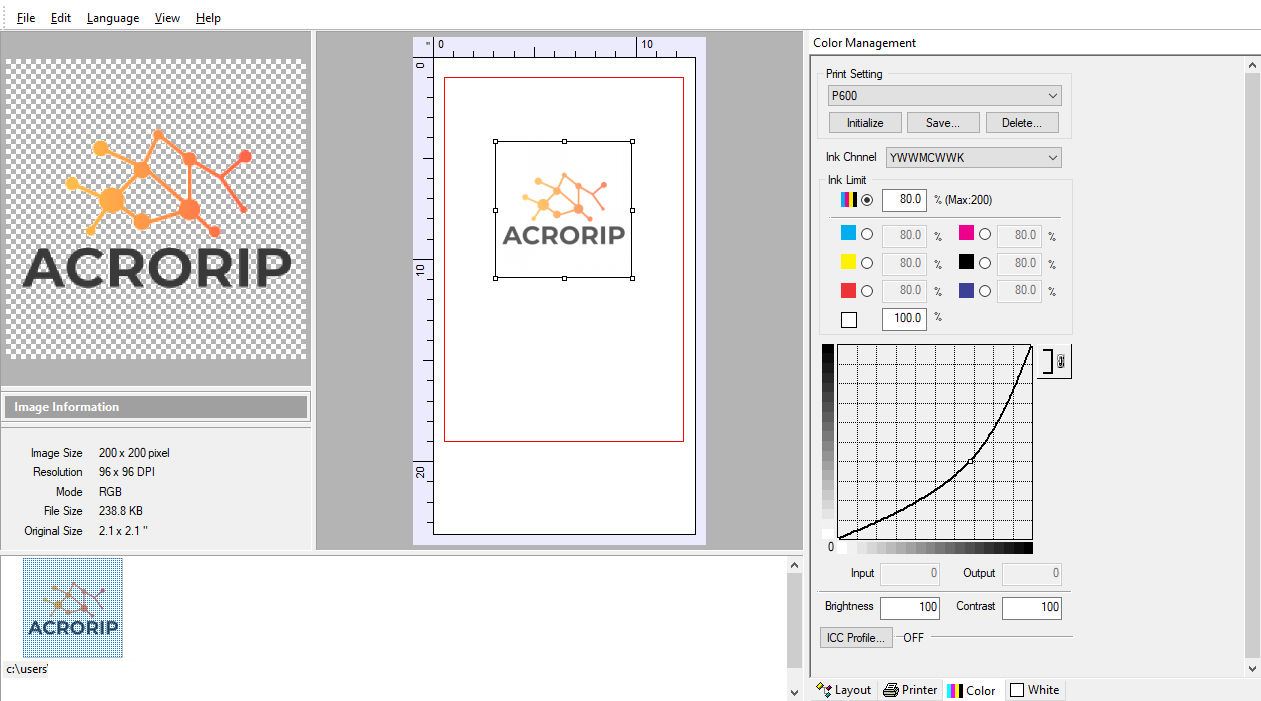Open the Ink Channel YWWMCWWK dropdown
Screen dimensions: 1261x701
coord(974,157)
